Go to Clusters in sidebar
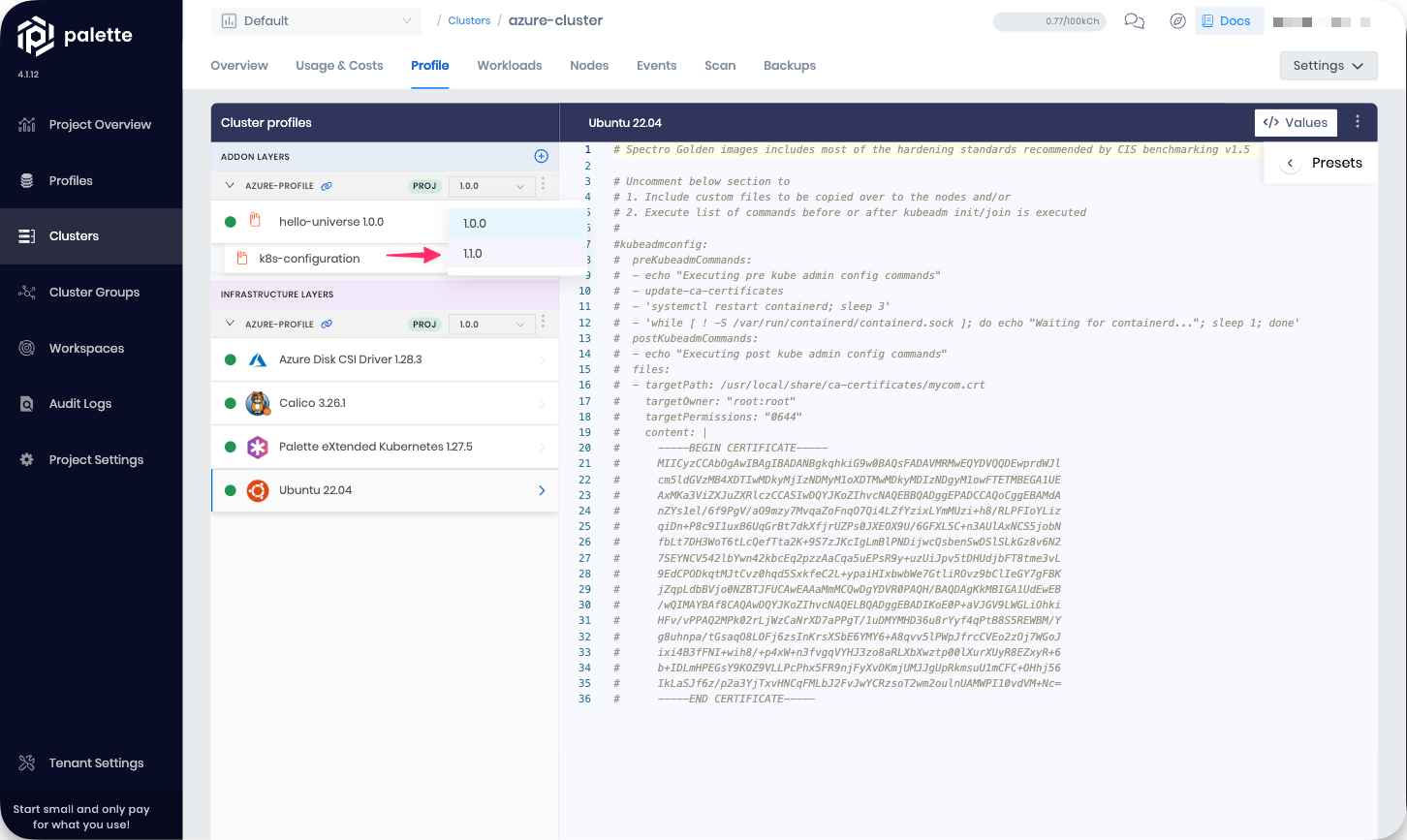This screenshot has height=840, width=1407. pyautogui.click(x=91, y=236)
